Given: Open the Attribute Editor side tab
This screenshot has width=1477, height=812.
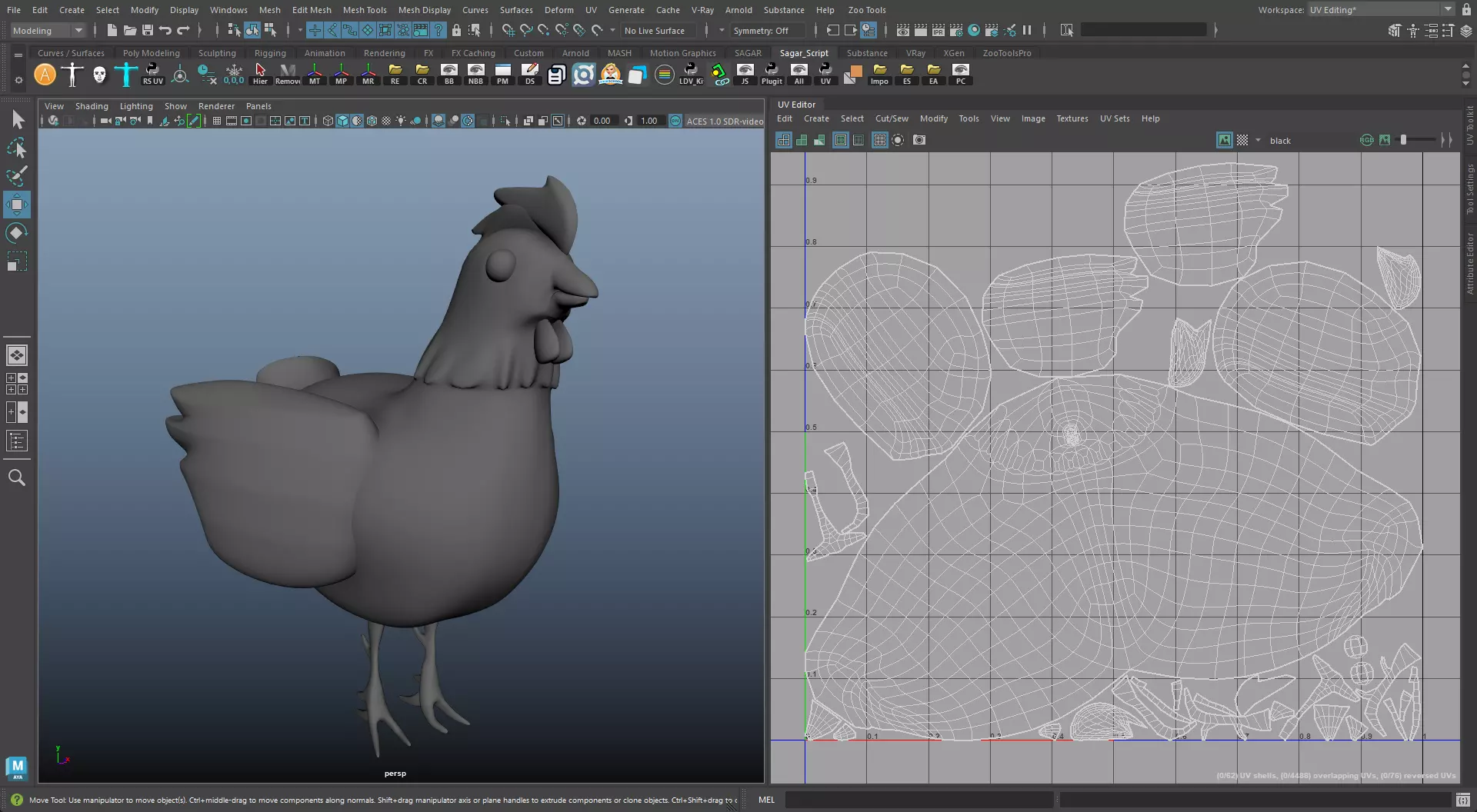Looking at the screenshot, I should [x=1469, y=263].
